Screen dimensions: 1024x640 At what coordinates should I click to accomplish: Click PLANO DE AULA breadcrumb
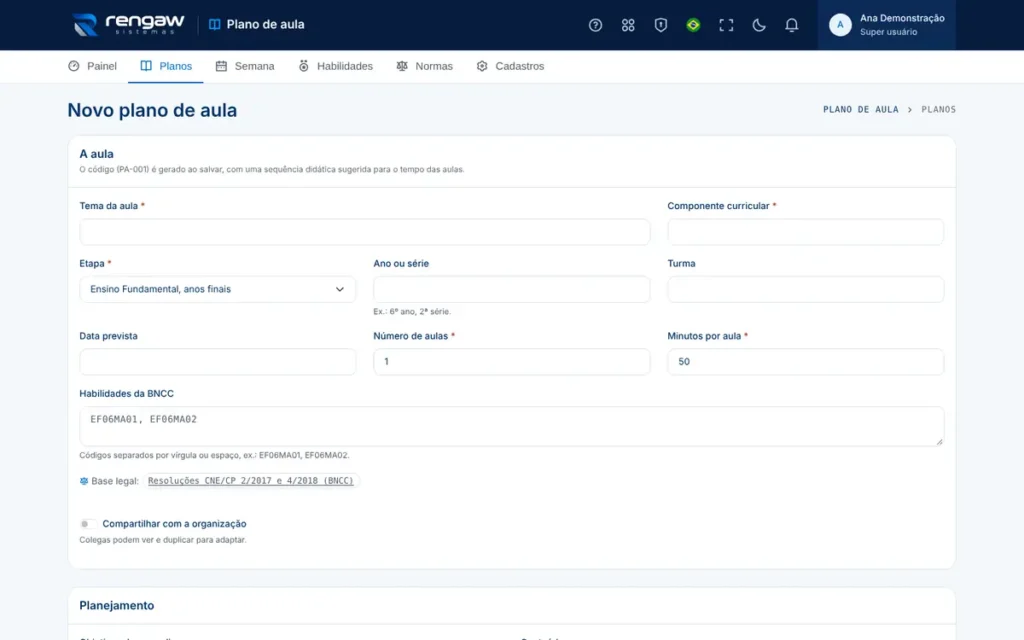point(861,110)
